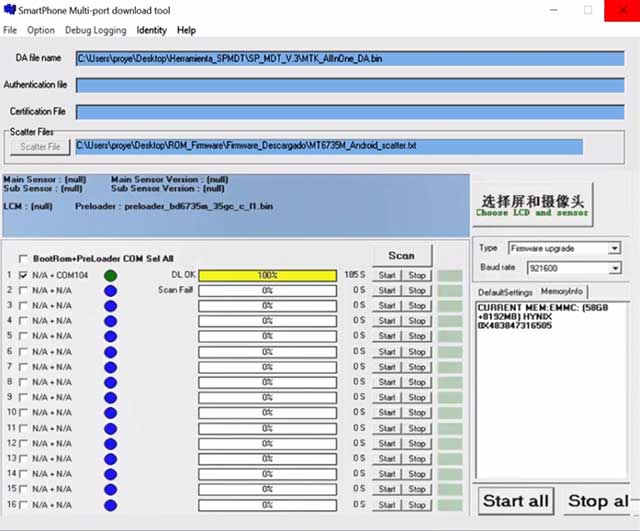640x531 pixels.
Task: Uncheck the port 1 N/A + COM104 checkbox
Action: tap(23, 275)
